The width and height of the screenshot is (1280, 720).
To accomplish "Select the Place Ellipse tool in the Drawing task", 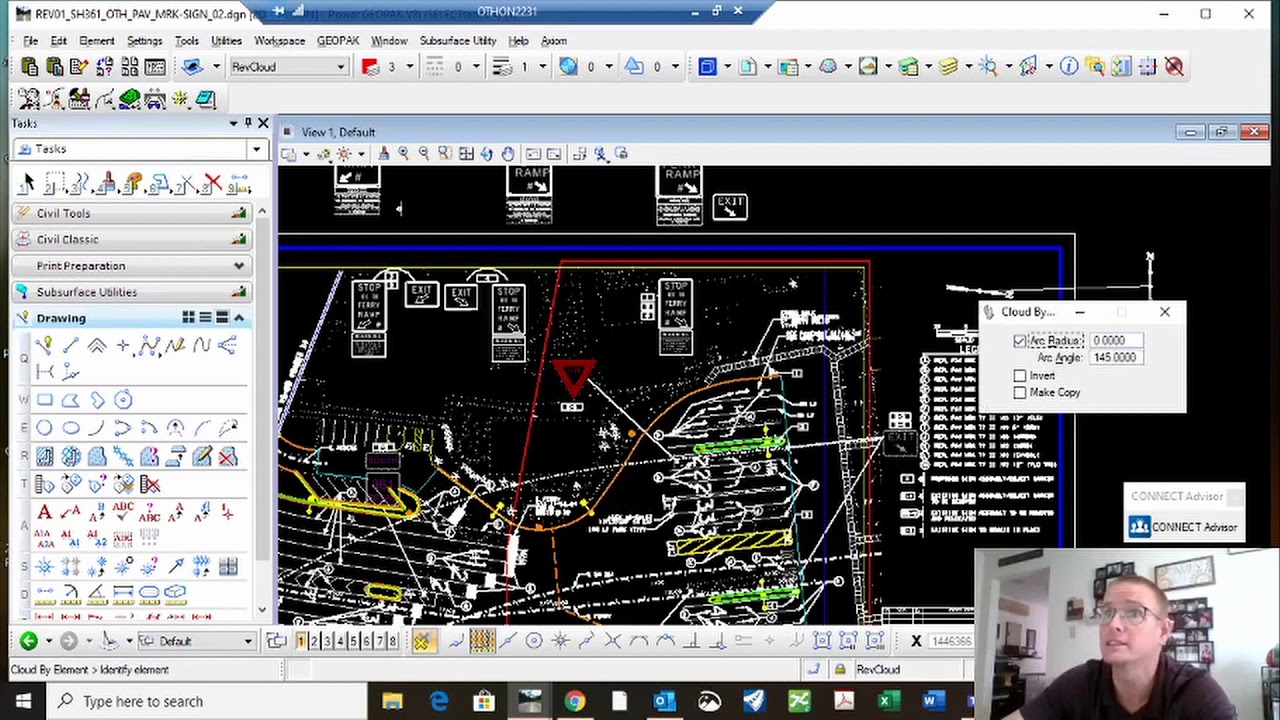I will click(x=70, y=428).
